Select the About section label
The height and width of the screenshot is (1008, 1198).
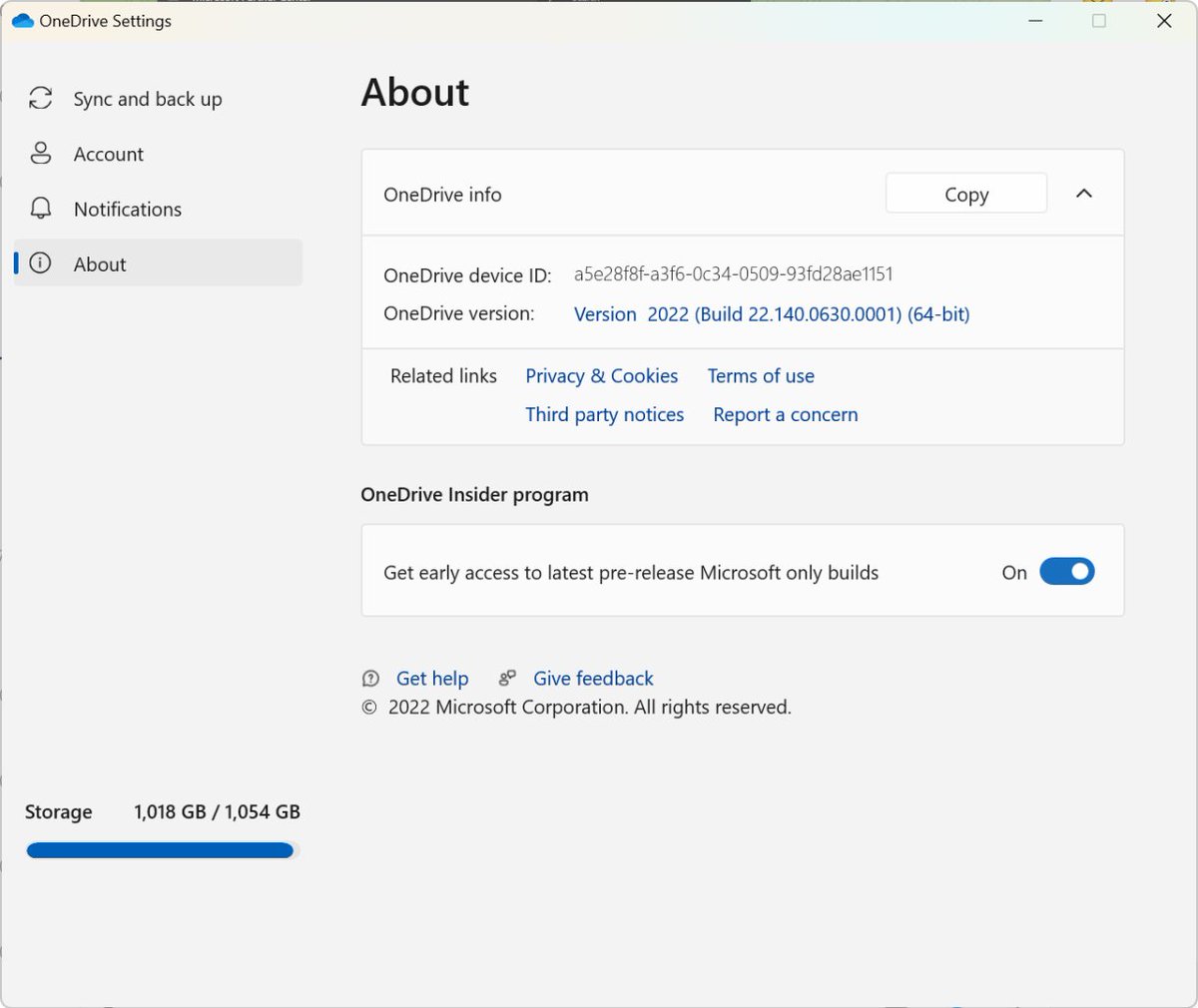click(x=100, y=264)
